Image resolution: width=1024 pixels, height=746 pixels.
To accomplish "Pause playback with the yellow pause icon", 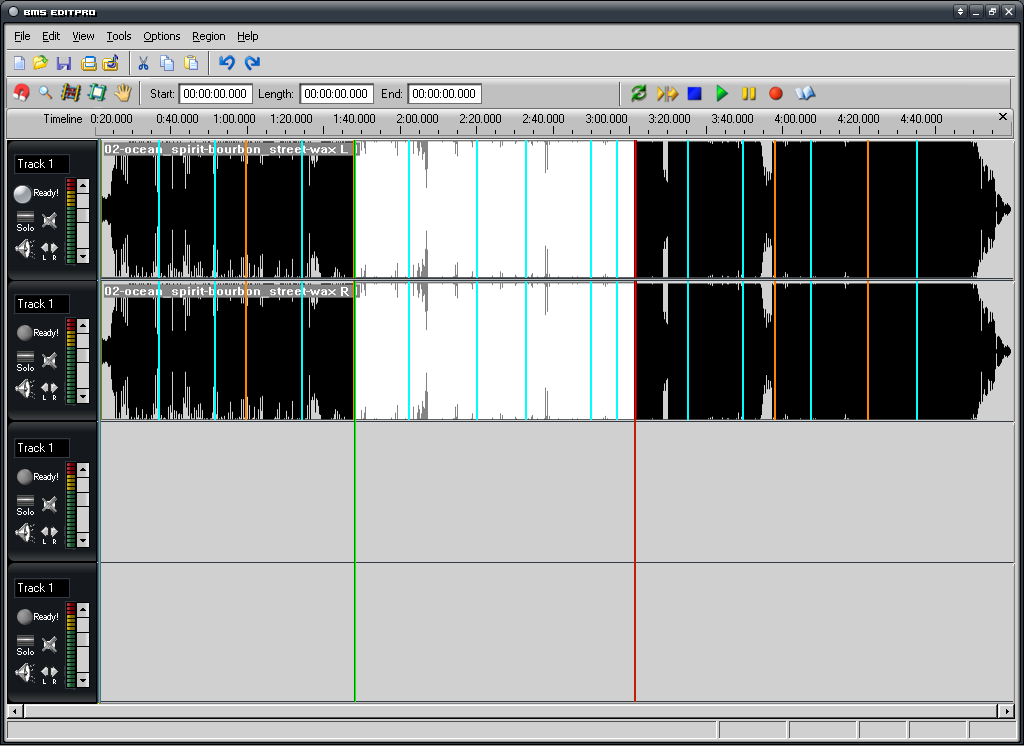I will click(x=748, y=93).
